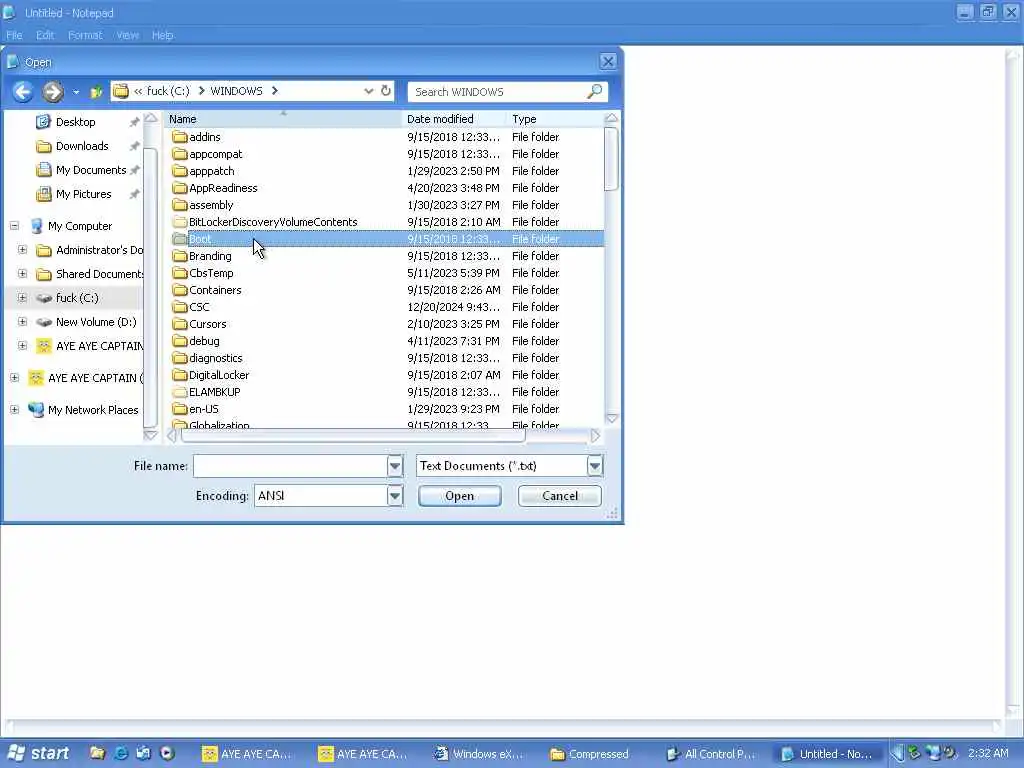Select the Branding folder icon
The image size is (1024, 768).
[x=180, y=256]
